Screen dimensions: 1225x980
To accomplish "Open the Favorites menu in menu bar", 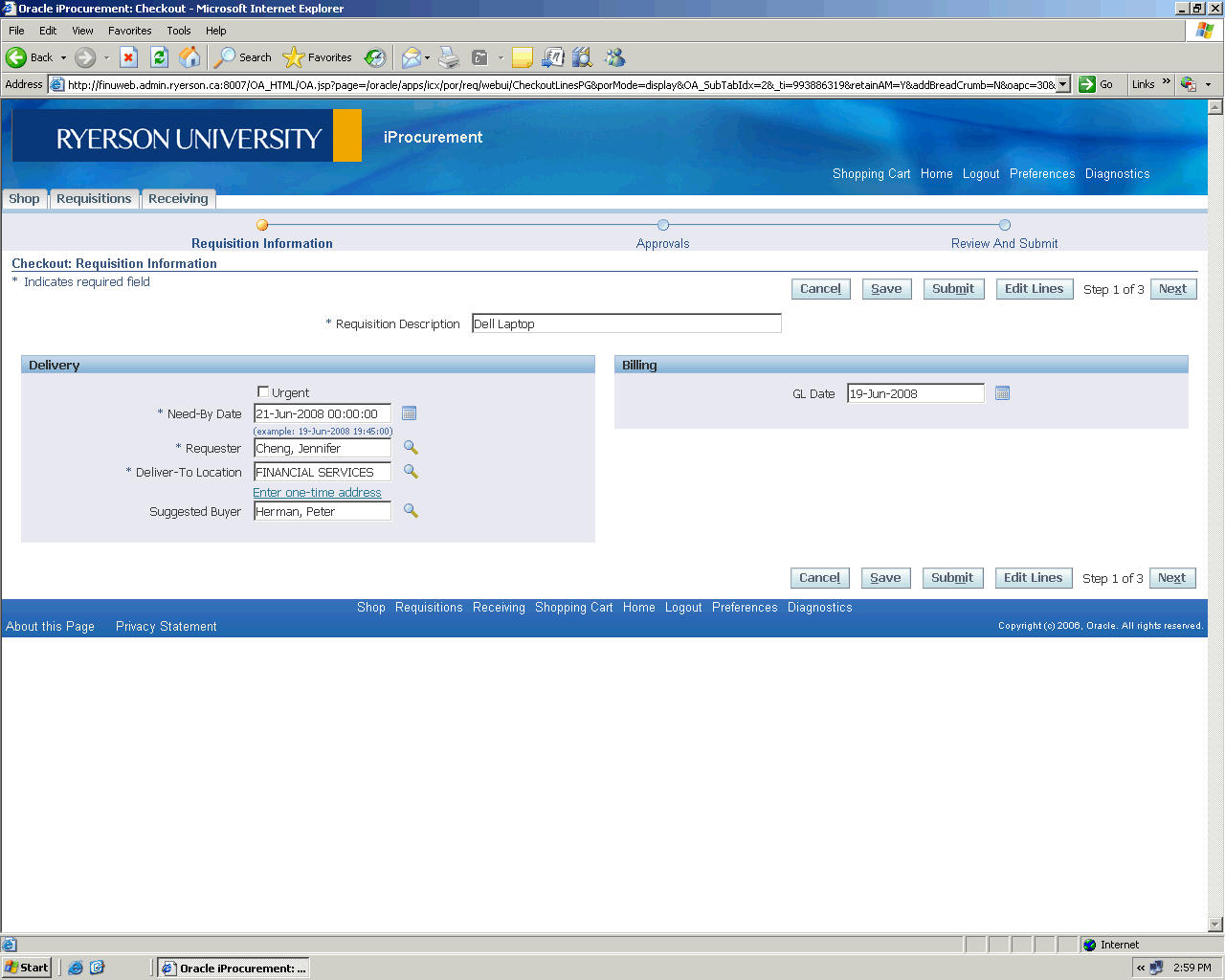I will coord(129,31).
